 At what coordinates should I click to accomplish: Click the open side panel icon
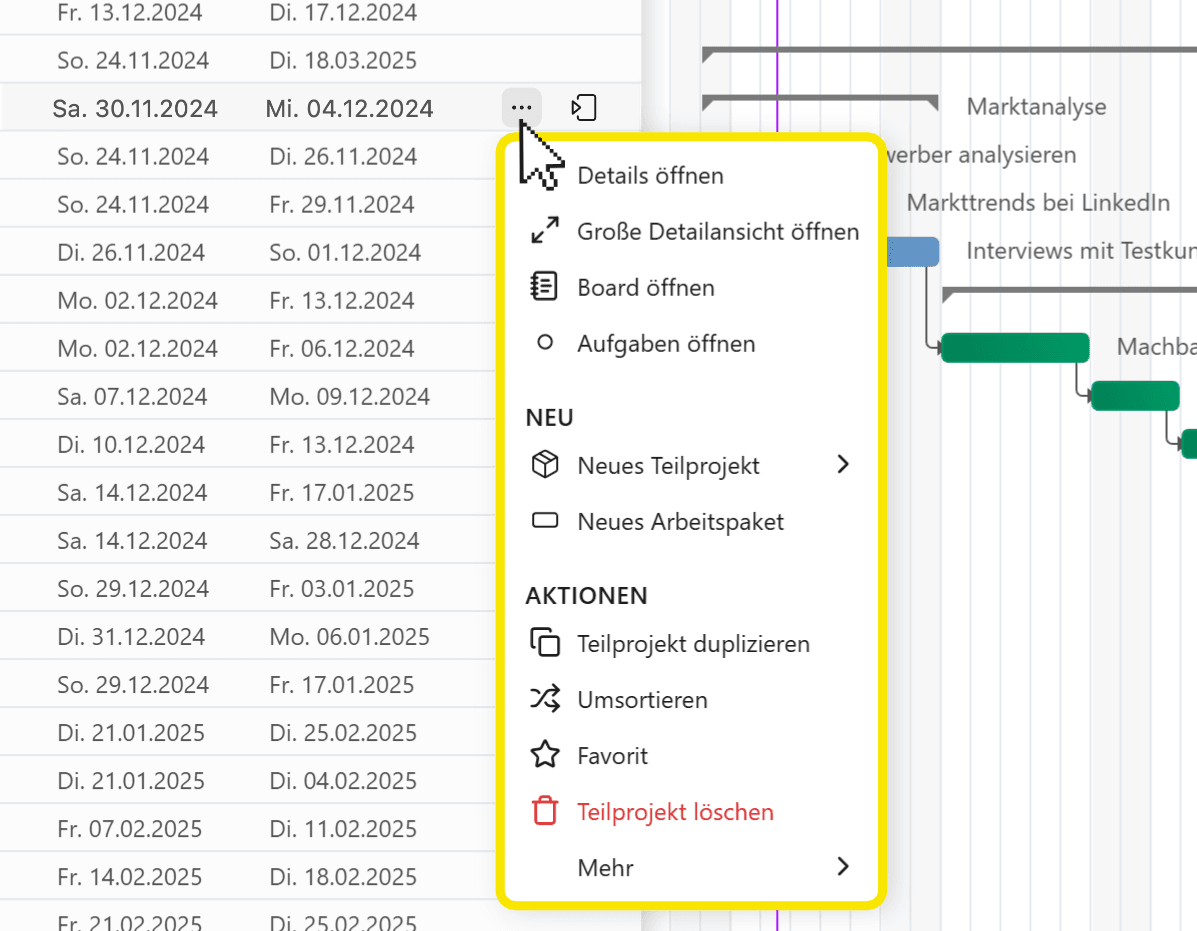pyautogui.click(x=584, y=108)
